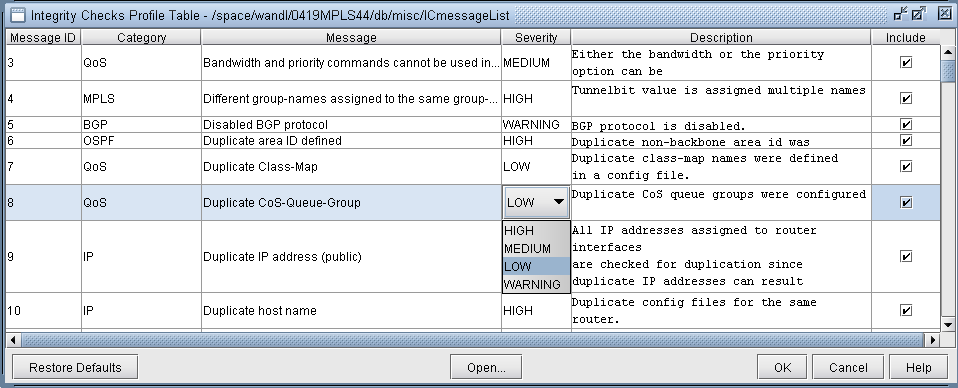Select description 'Duplicate CoS queue groups were configured'

721,202
